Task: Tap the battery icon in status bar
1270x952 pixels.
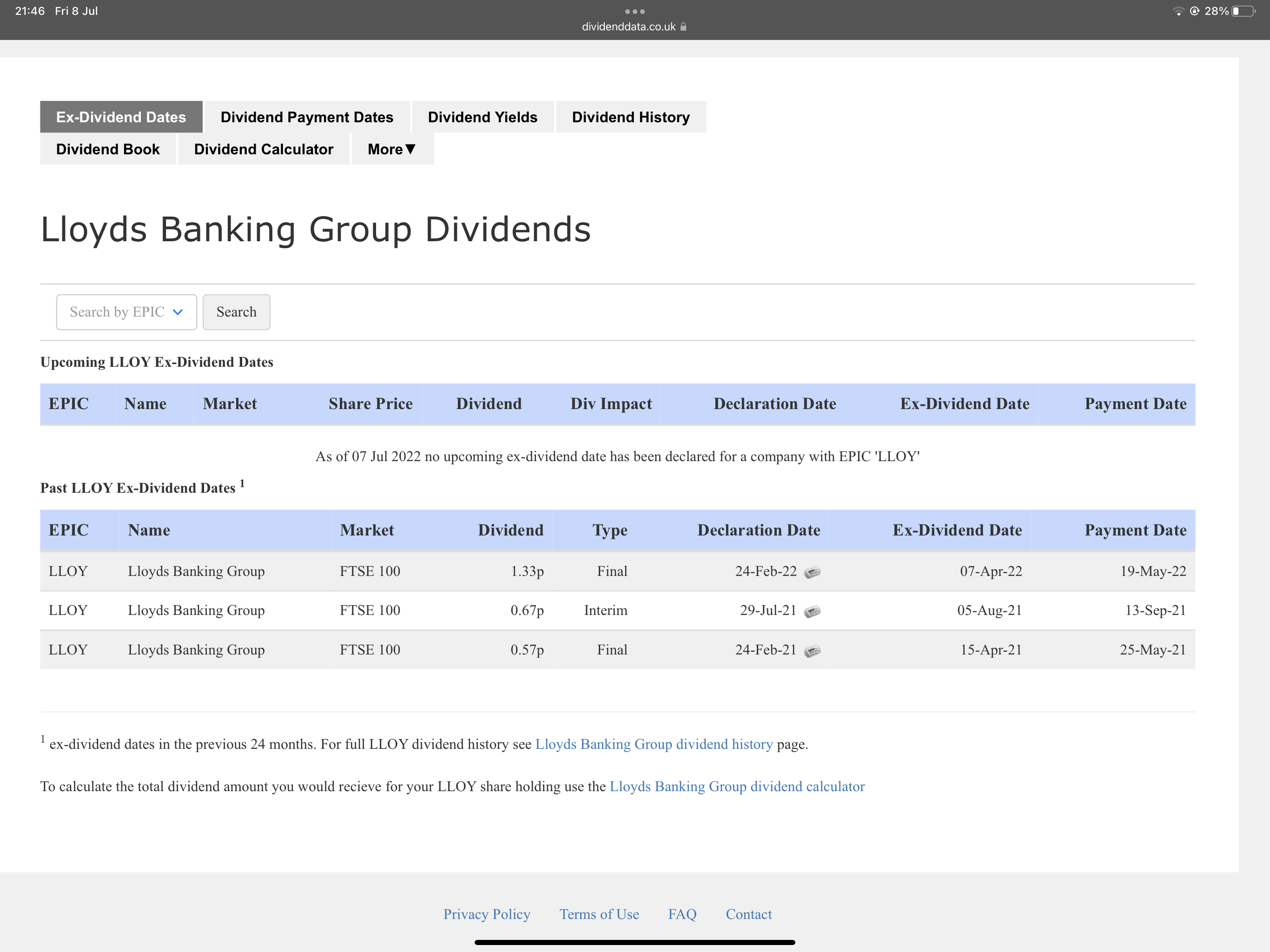Action: (x=1243, y=12)
